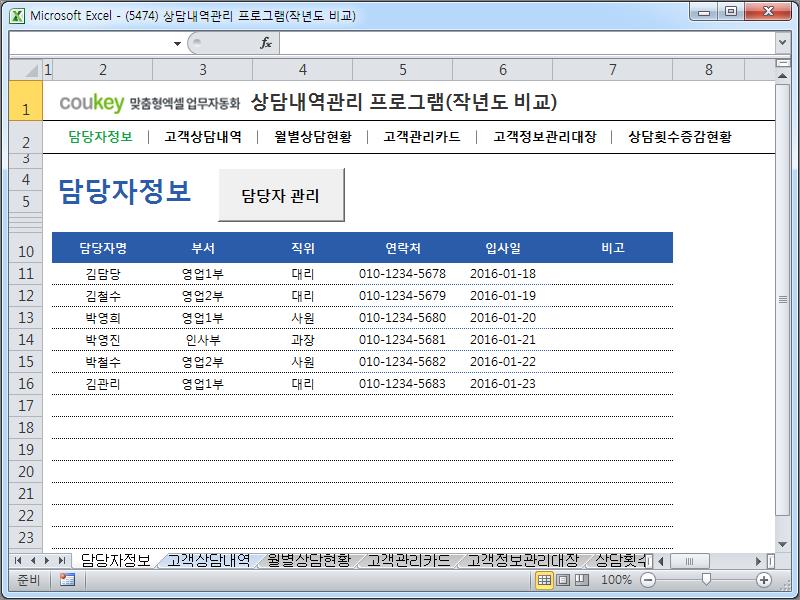This screenshot has width=800, height=600.
Task: Select row header 11
Action: coord(26,273)
